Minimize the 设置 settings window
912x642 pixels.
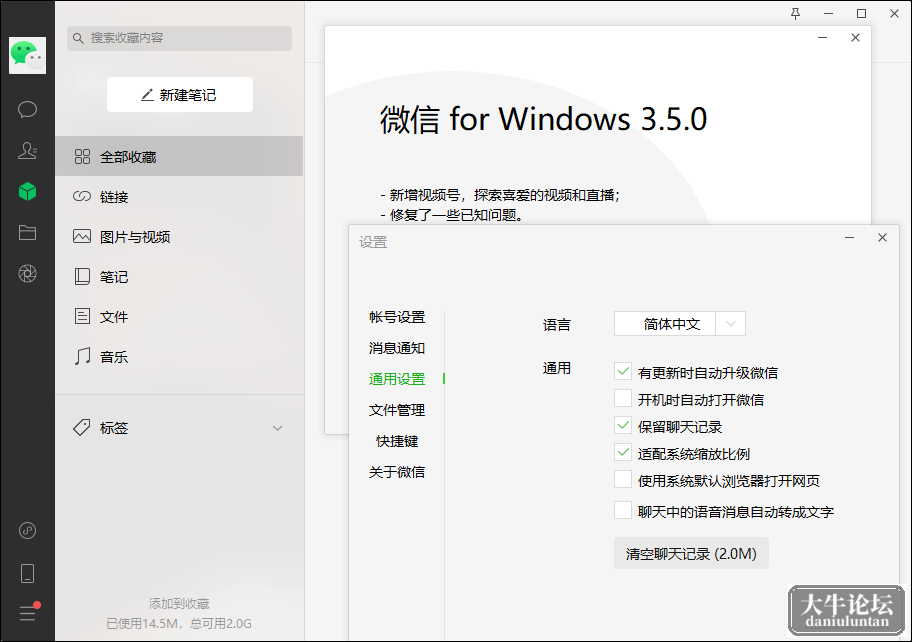(849, 237)
